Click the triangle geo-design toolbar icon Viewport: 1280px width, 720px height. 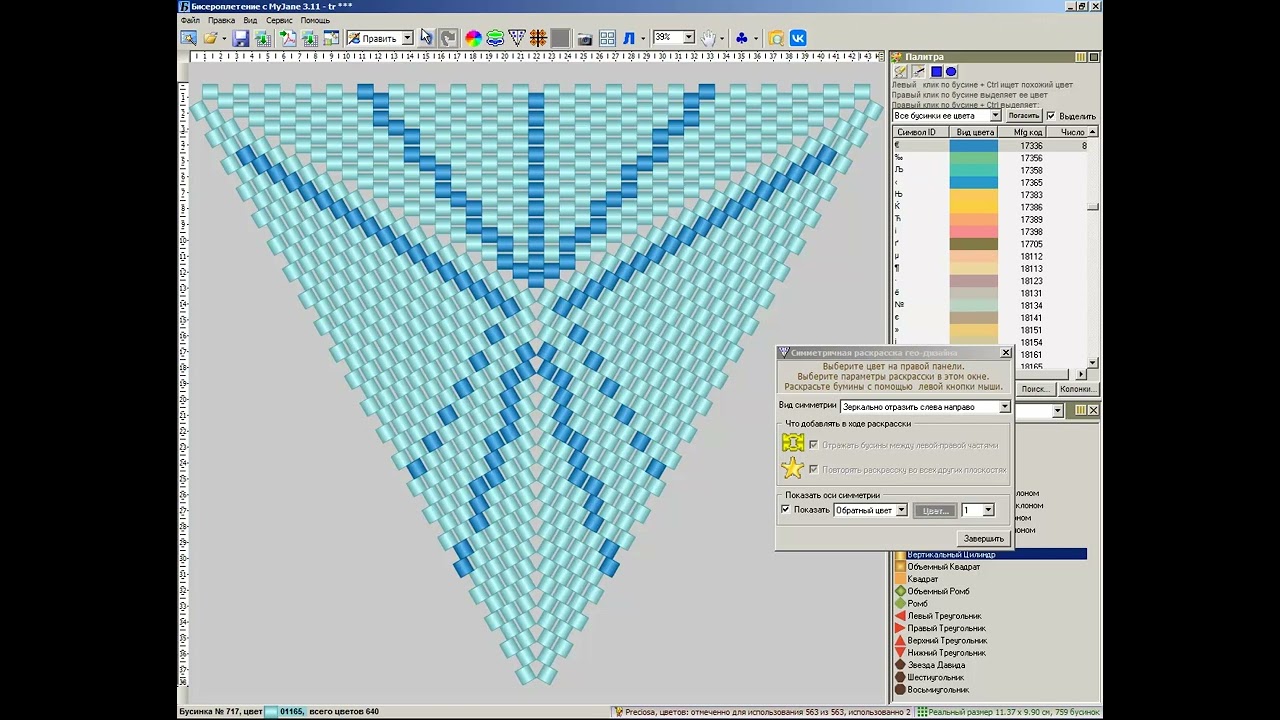(517, 38)
